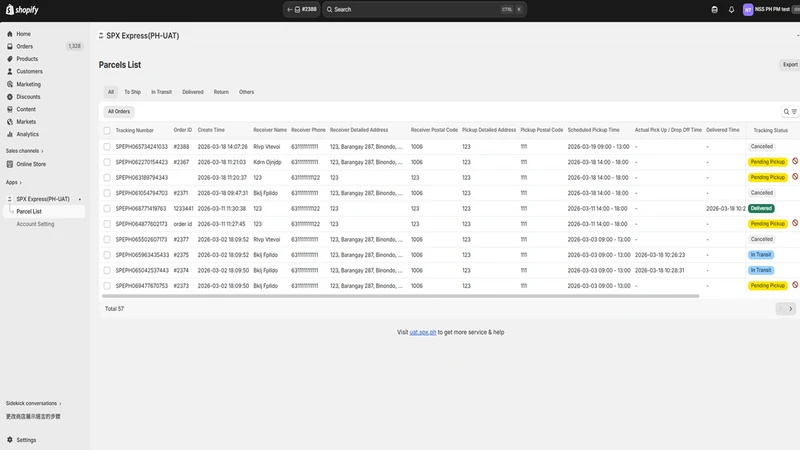Cancel parcel SPEPH069477670753 via red icon

795,285
